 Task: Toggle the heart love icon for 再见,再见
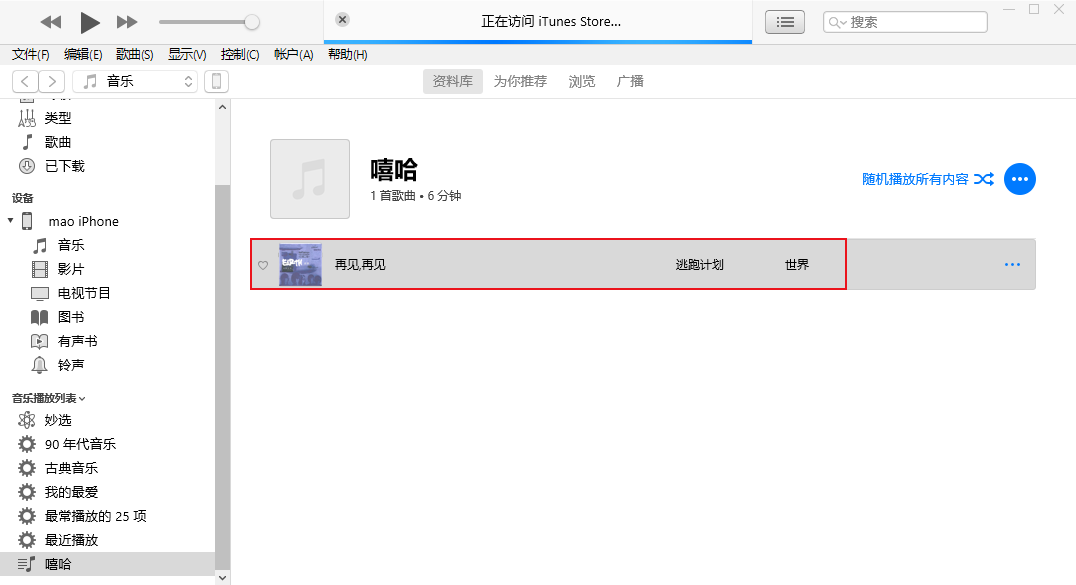263,265
